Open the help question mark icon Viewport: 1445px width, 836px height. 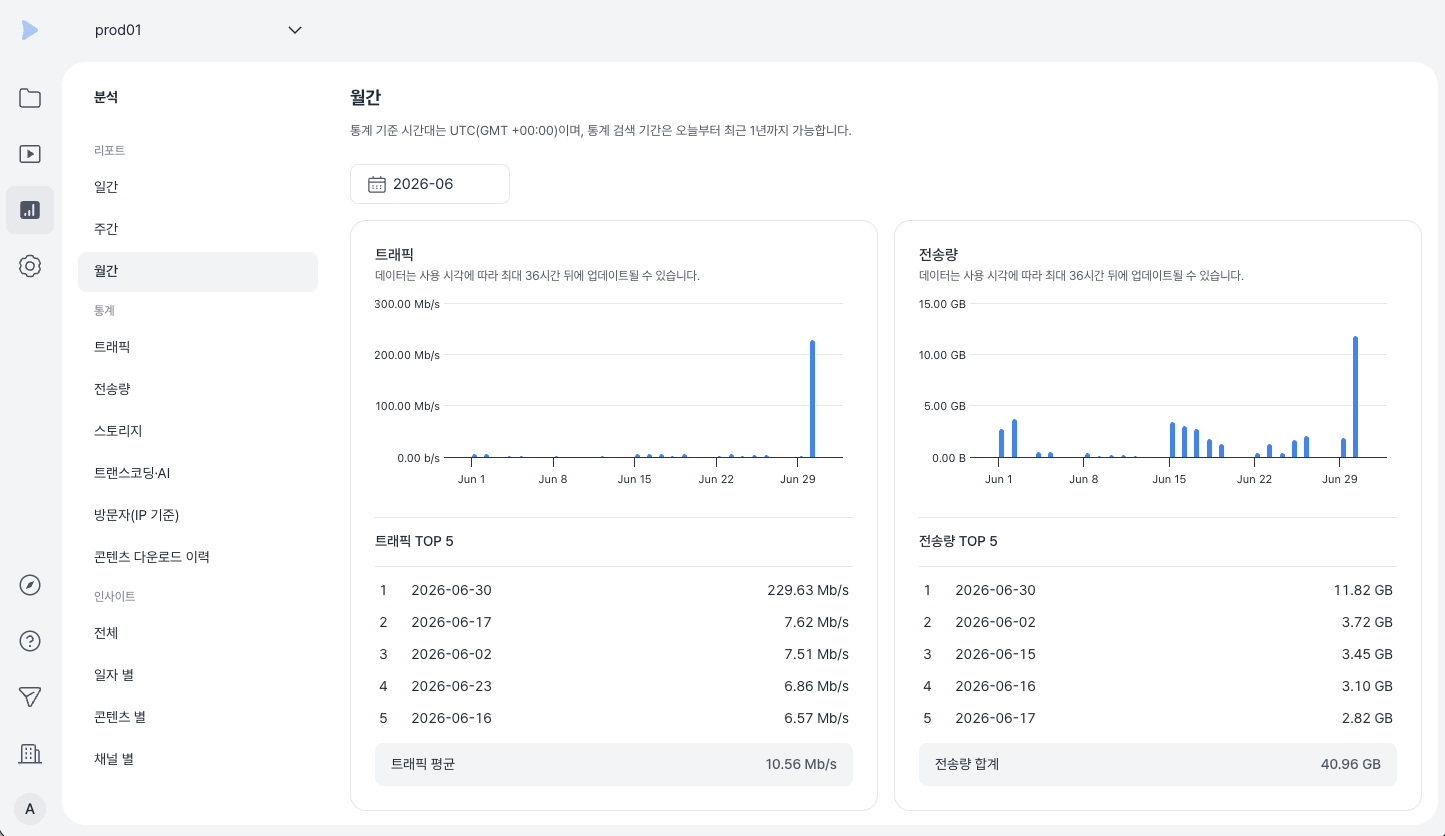pos(30,641)
